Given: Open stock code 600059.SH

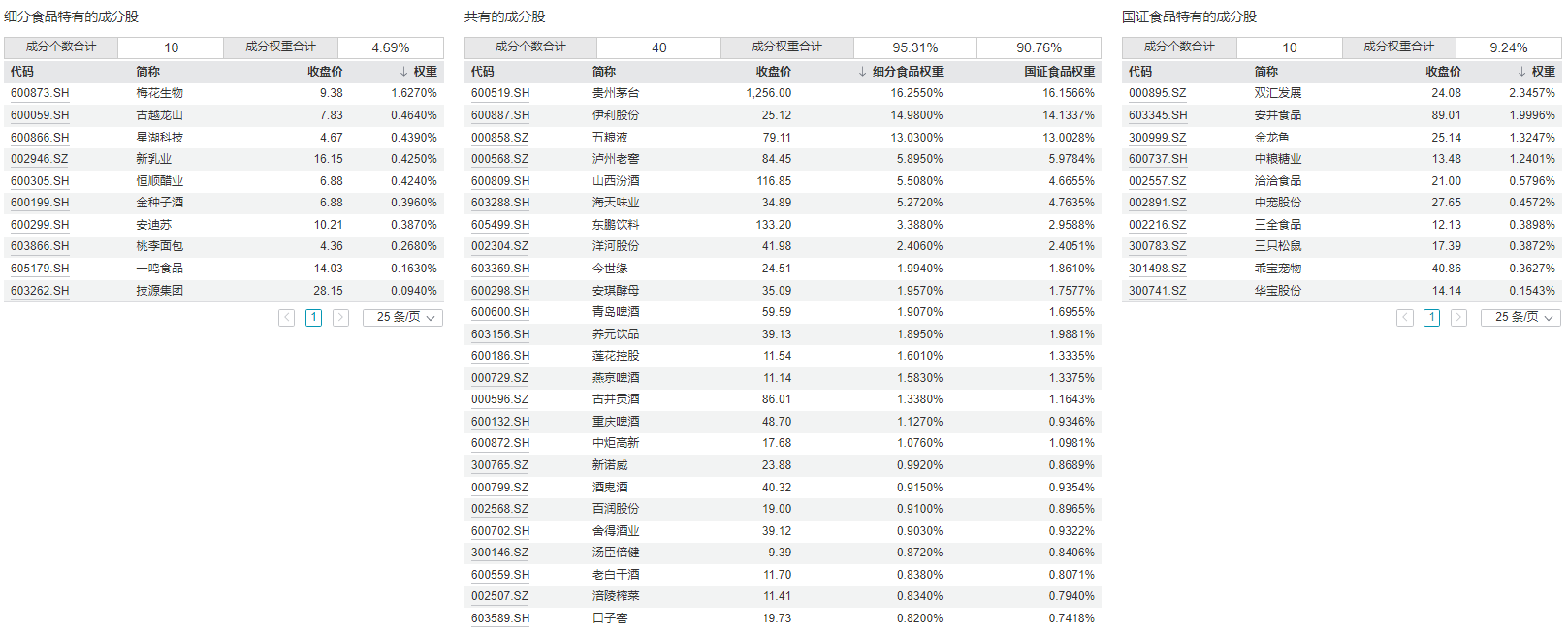Looking at the screenshot, I should pyautogui.click(x=40, y=115).
